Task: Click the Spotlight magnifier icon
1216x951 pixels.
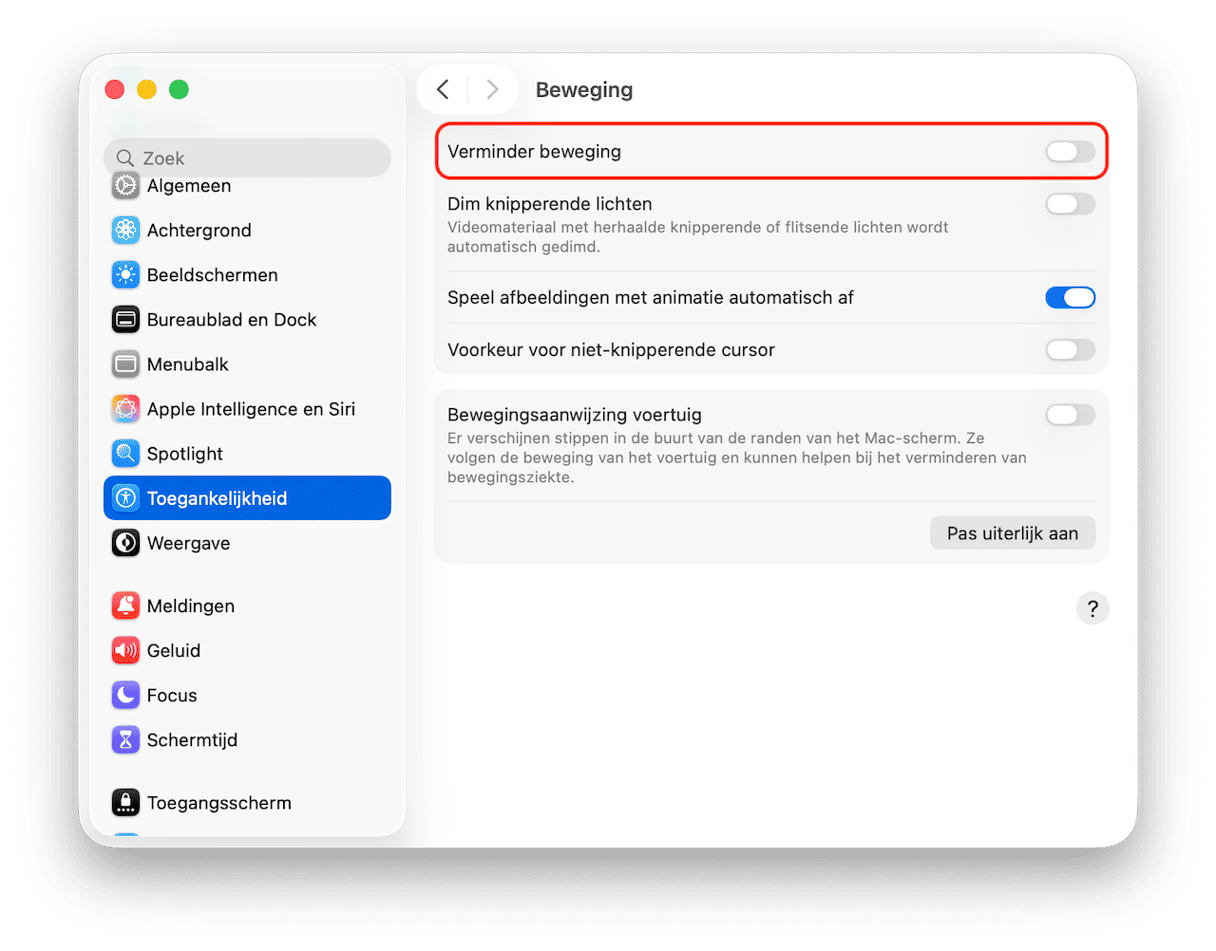Action: point(125,454)
